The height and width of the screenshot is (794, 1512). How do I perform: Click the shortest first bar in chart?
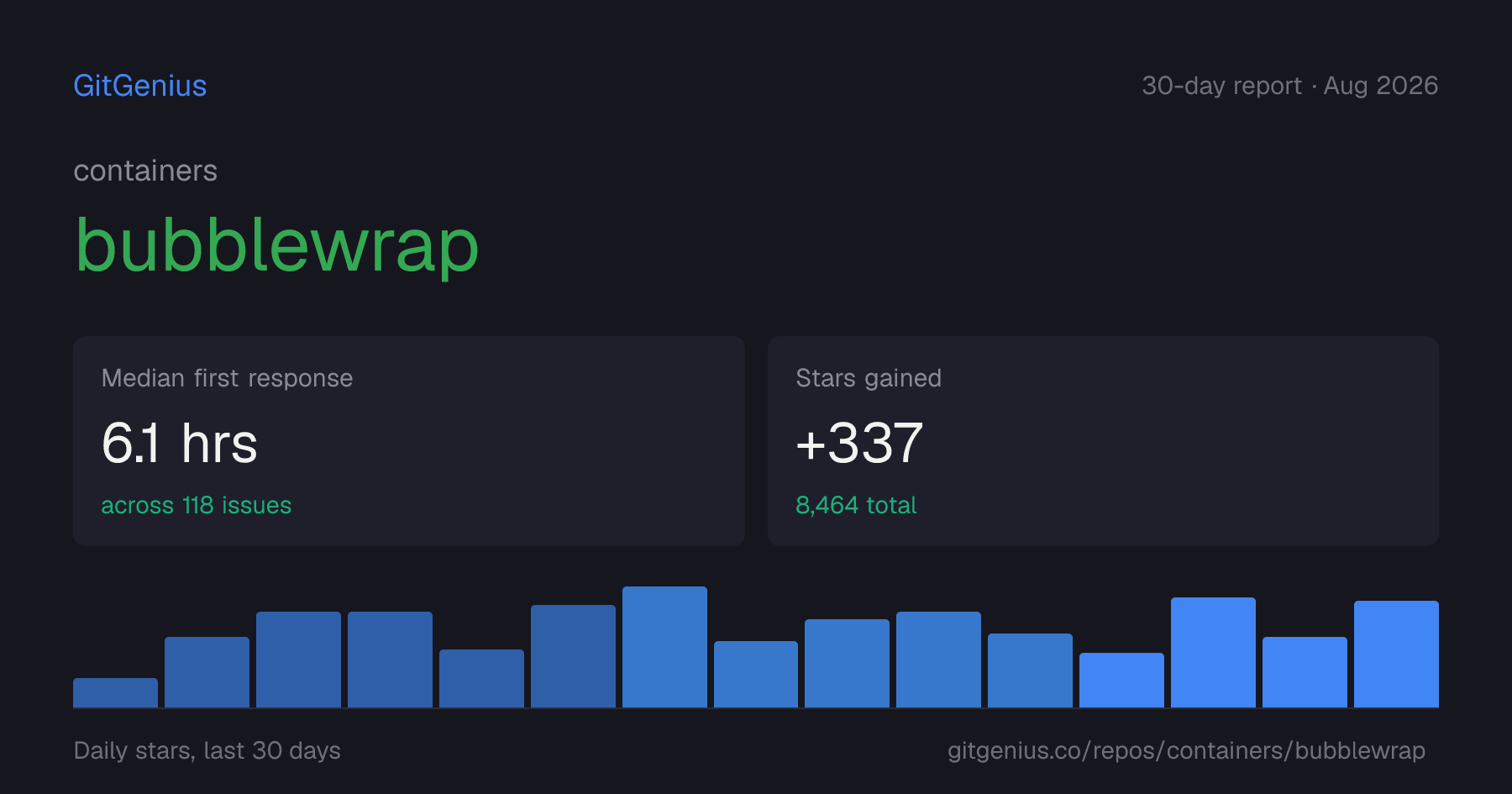coord(116,692)
